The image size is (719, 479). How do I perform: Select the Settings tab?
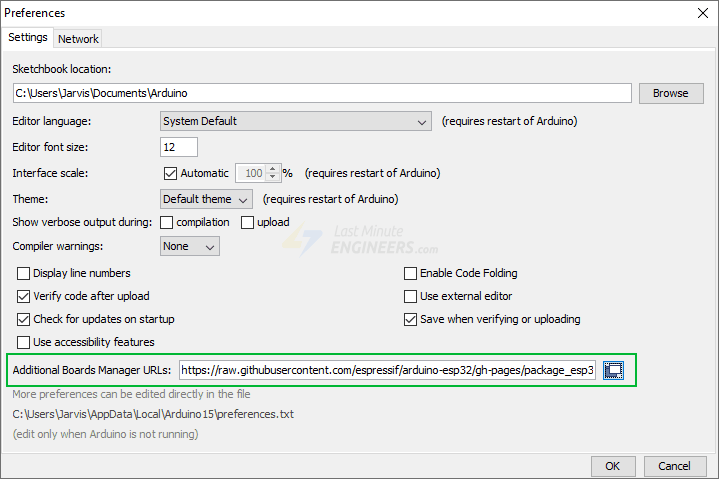[x=28, y=37]
